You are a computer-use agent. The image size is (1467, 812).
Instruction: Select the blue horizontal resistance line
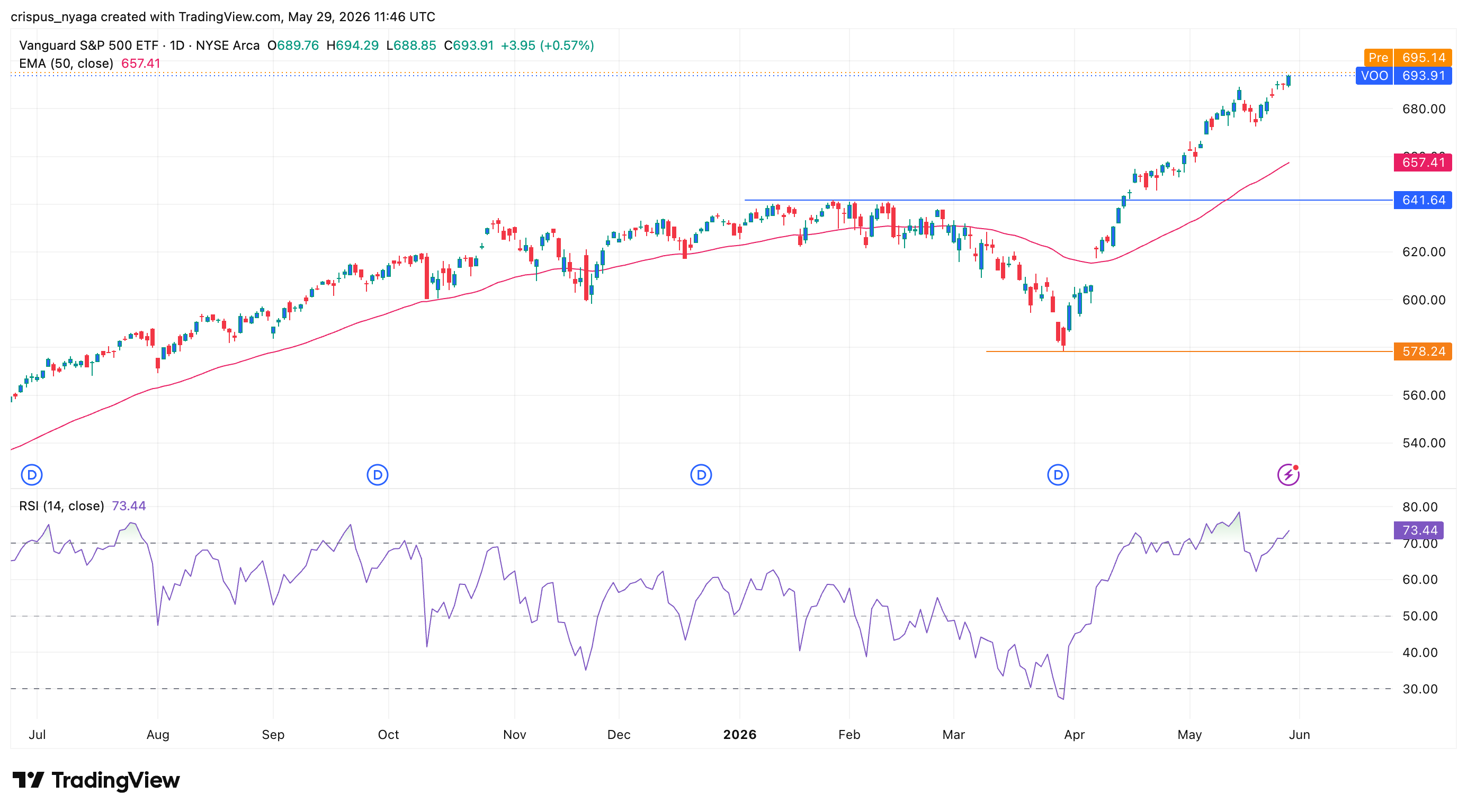pos(1068,200)
